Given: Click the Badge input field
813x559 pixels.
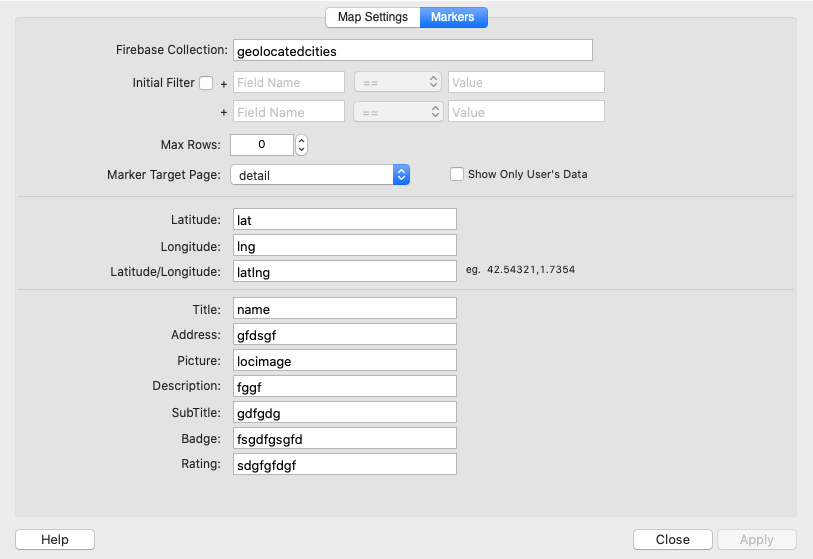Looking at the screenshot, I should (x=344, y=438).
